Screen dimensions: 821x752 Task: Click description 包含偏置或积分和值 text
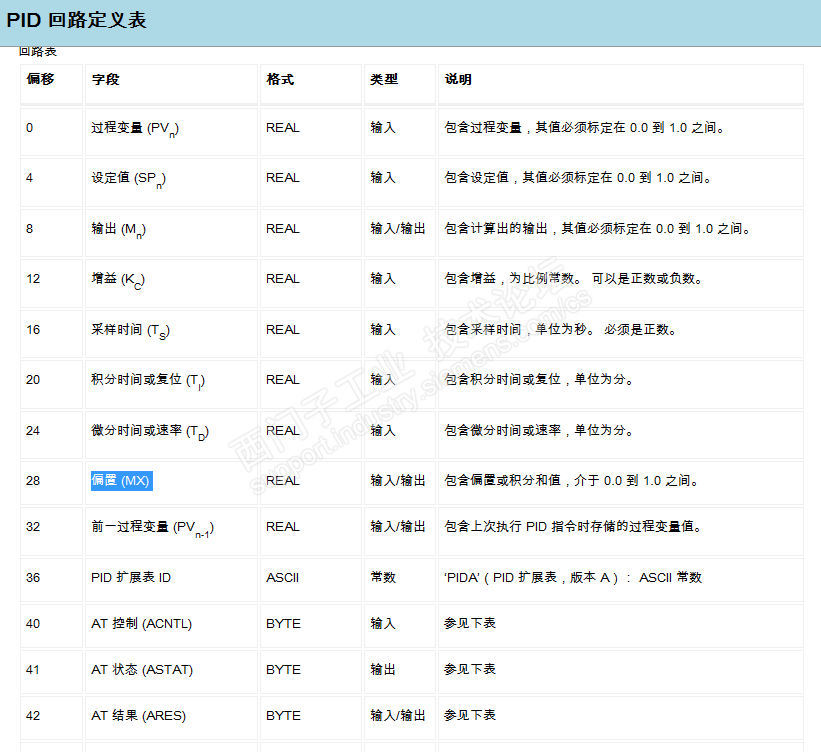(x=571, y=481)
